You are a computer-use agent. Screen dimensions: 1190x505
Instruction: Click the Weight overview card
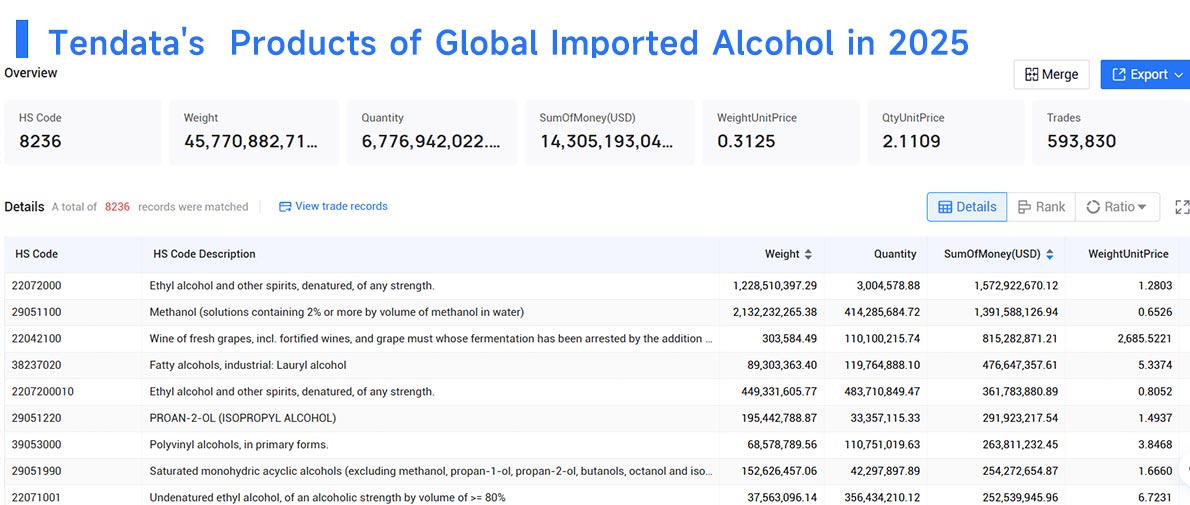253,132
